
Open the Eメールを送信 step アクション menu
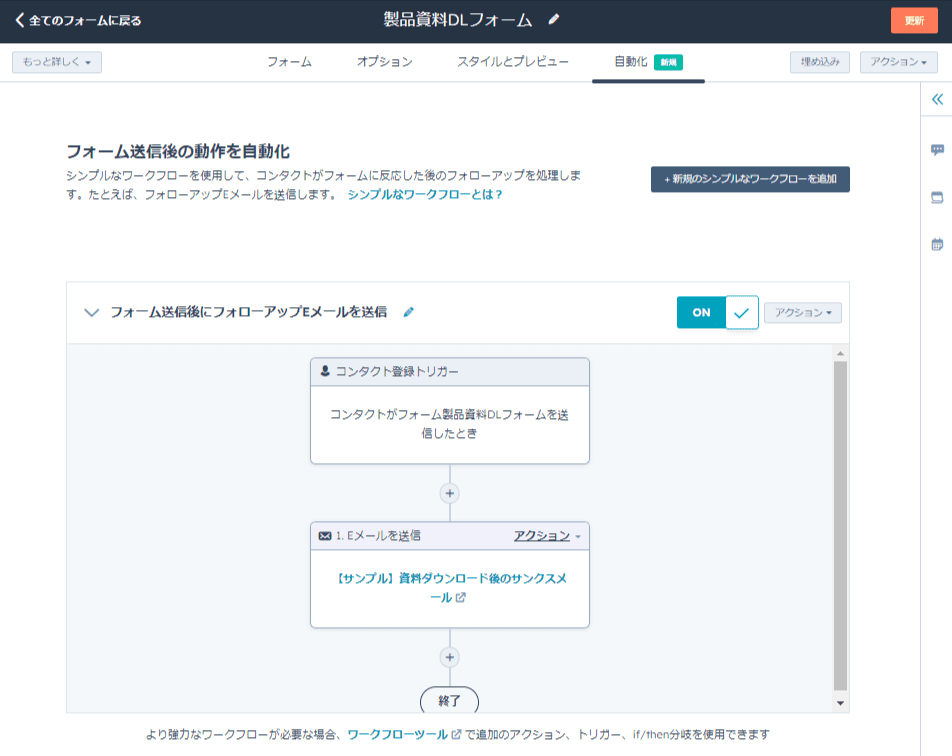click(x=547, y=536)
